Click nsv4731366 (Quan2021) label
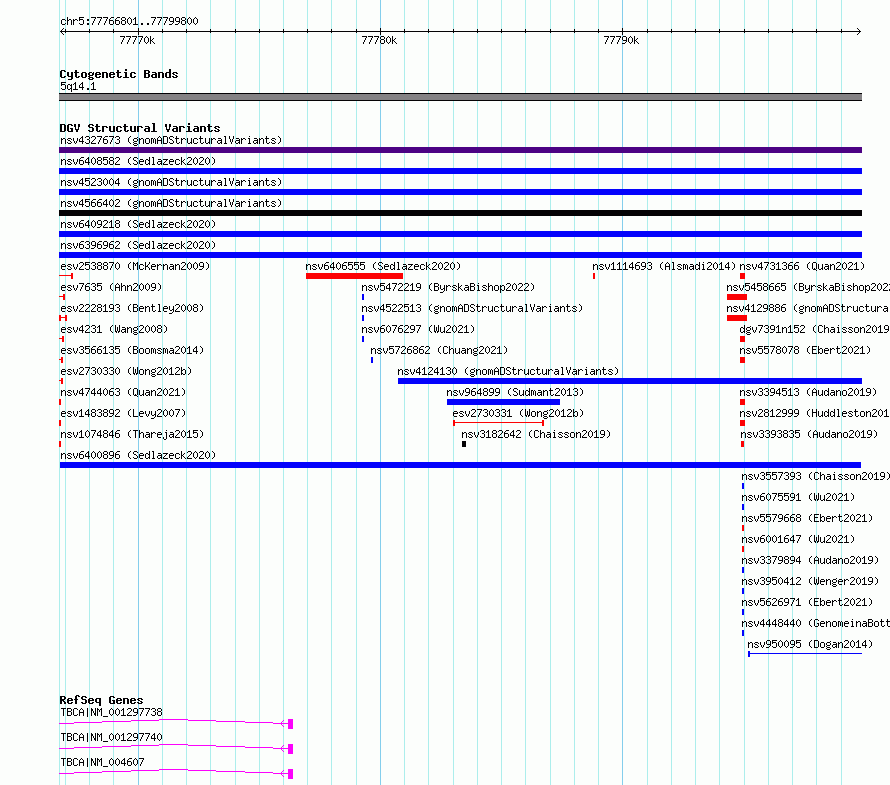 tap(802, 266)
